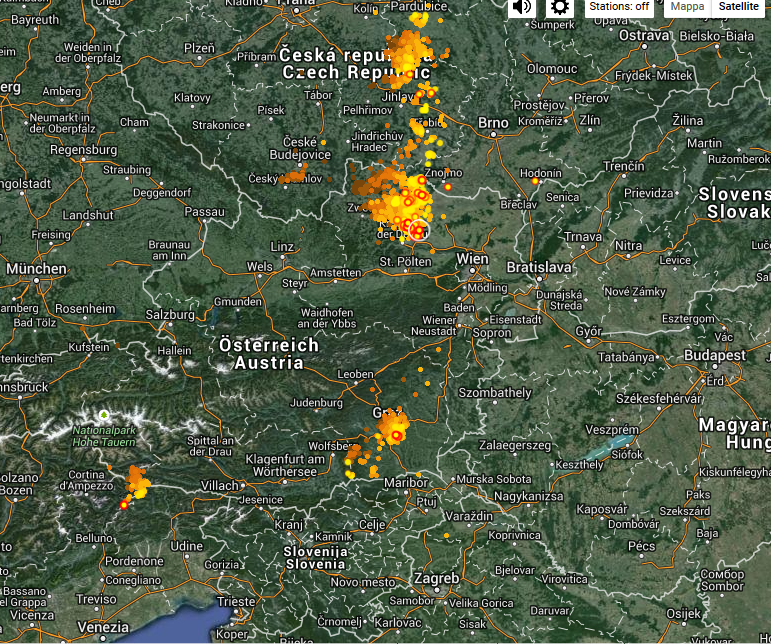
Task: Click the red ring strike south of Graz
Action: click(397, 436)
